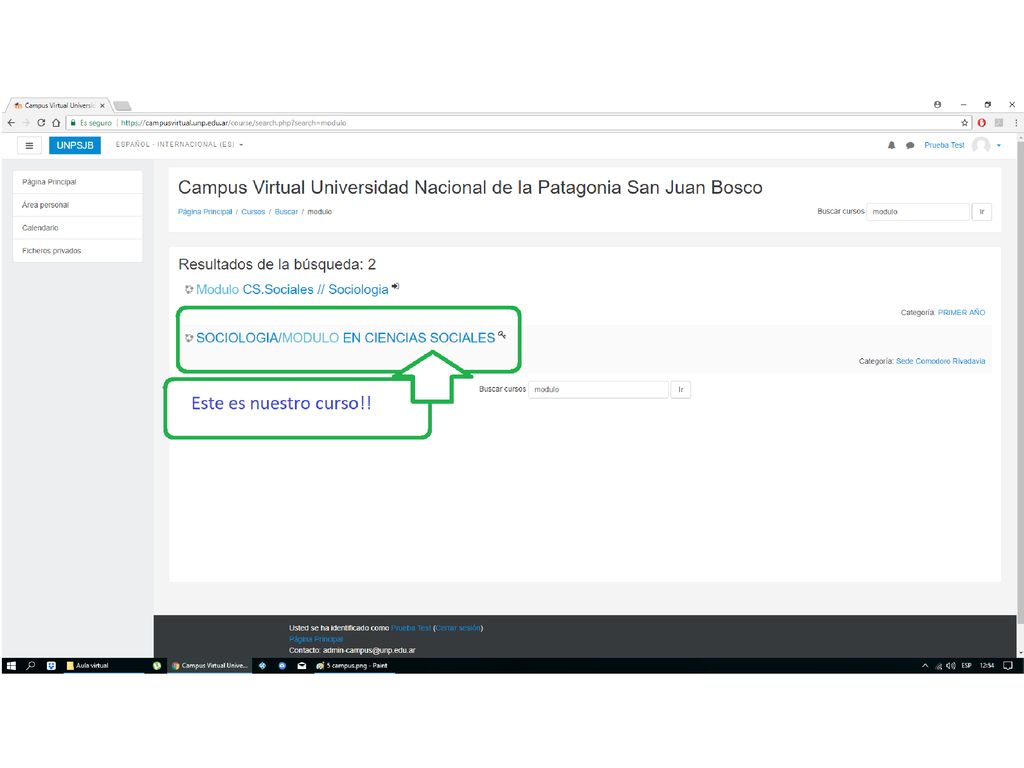Click the red Opera extension icon
This screenshot has height=768, width=1024.
click(x=982, y=123)
